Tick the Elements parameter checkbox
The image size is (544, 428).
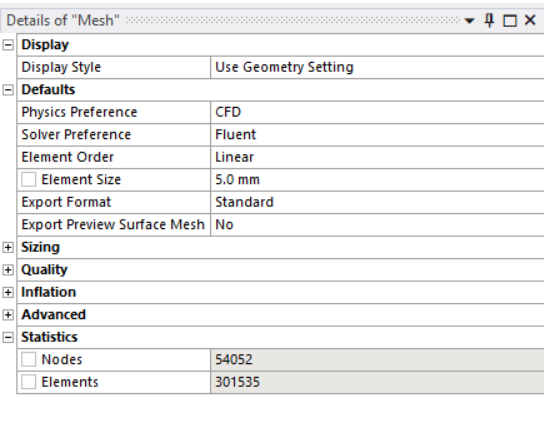(28, 382)
